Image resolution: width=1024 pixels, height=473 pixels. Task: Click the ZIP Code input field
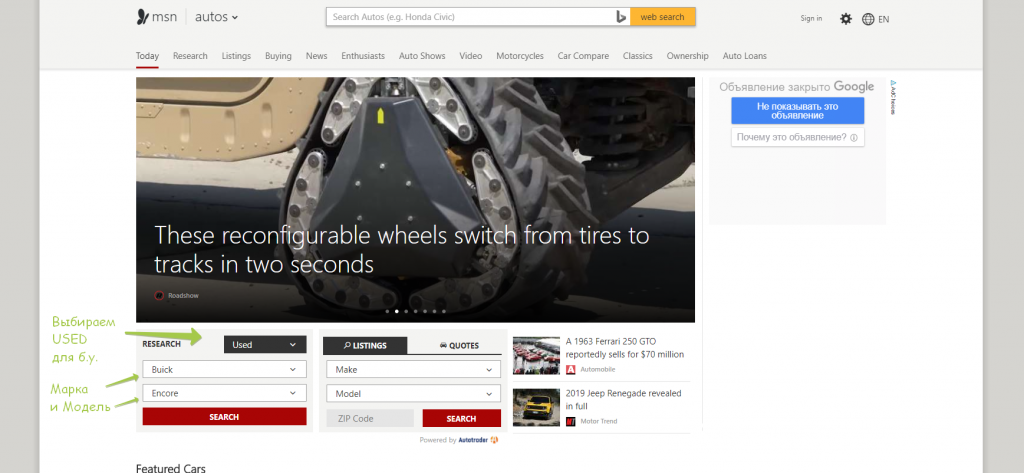370,418
